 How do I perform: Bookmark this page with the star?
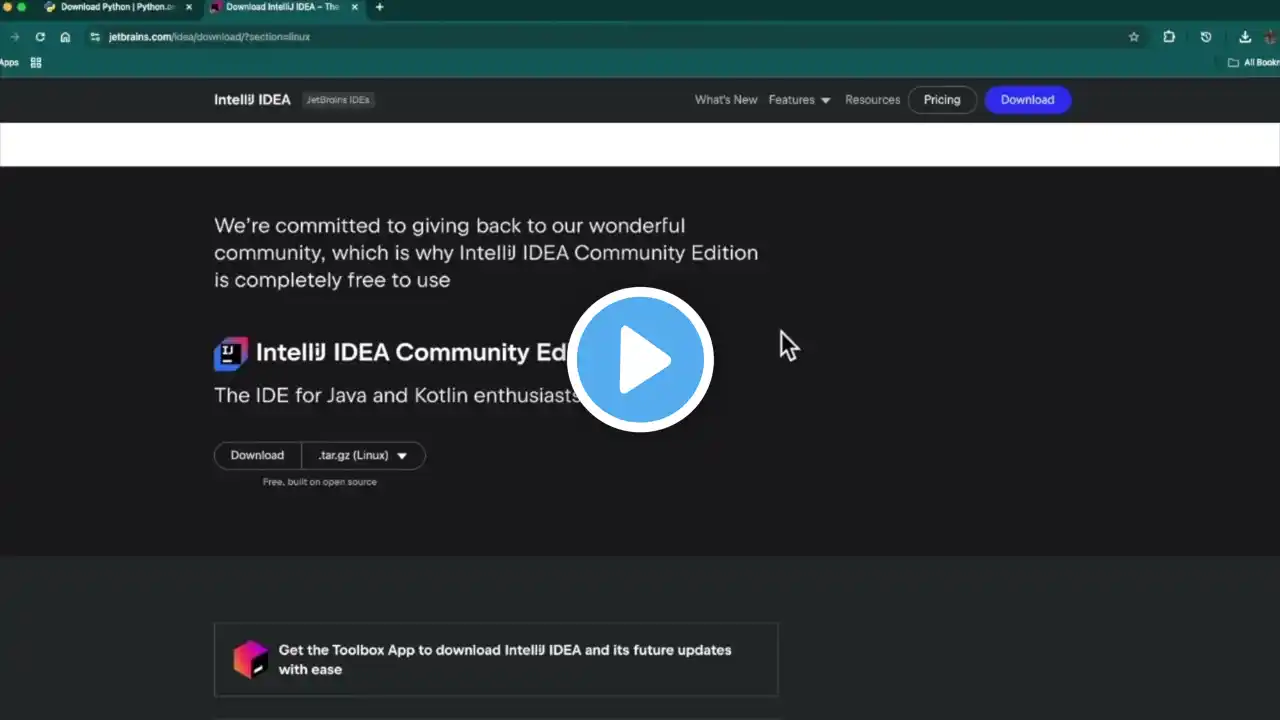click(x=1134, y=37)
